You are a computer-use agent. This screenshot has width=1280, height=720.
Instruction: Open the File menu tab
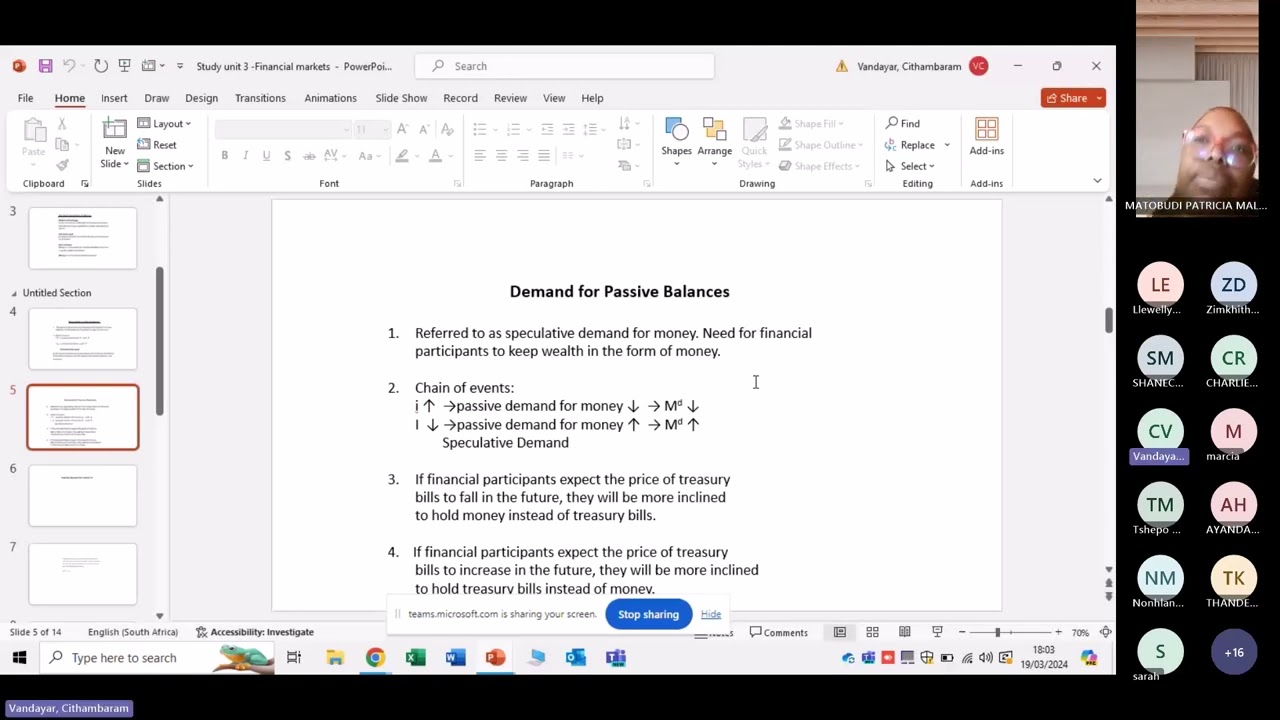[25, 98]
